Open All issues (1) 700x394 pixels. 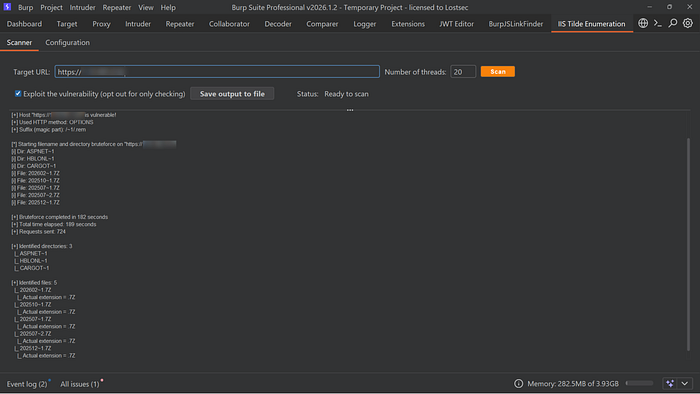pos(80,384)
